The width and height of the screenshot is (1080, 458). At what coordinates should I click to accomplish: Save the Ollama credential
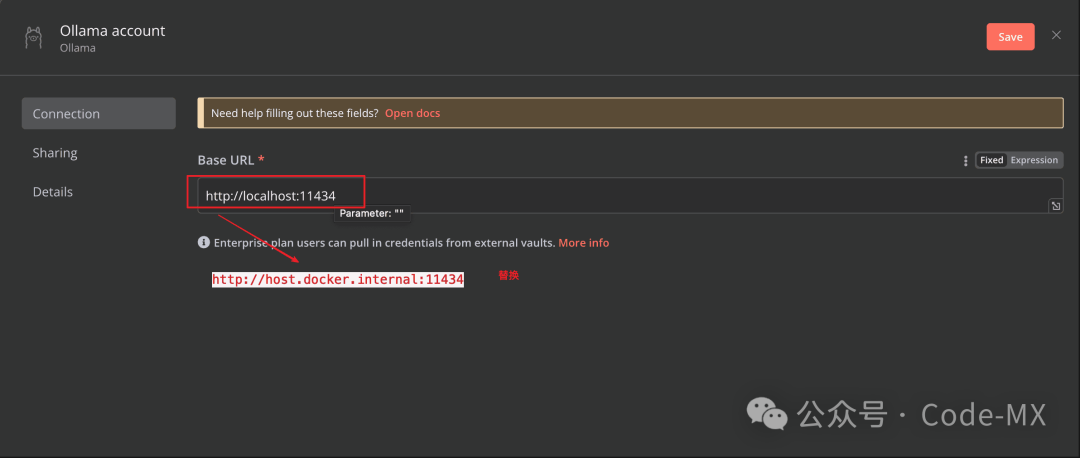[x=1010, y=37]
